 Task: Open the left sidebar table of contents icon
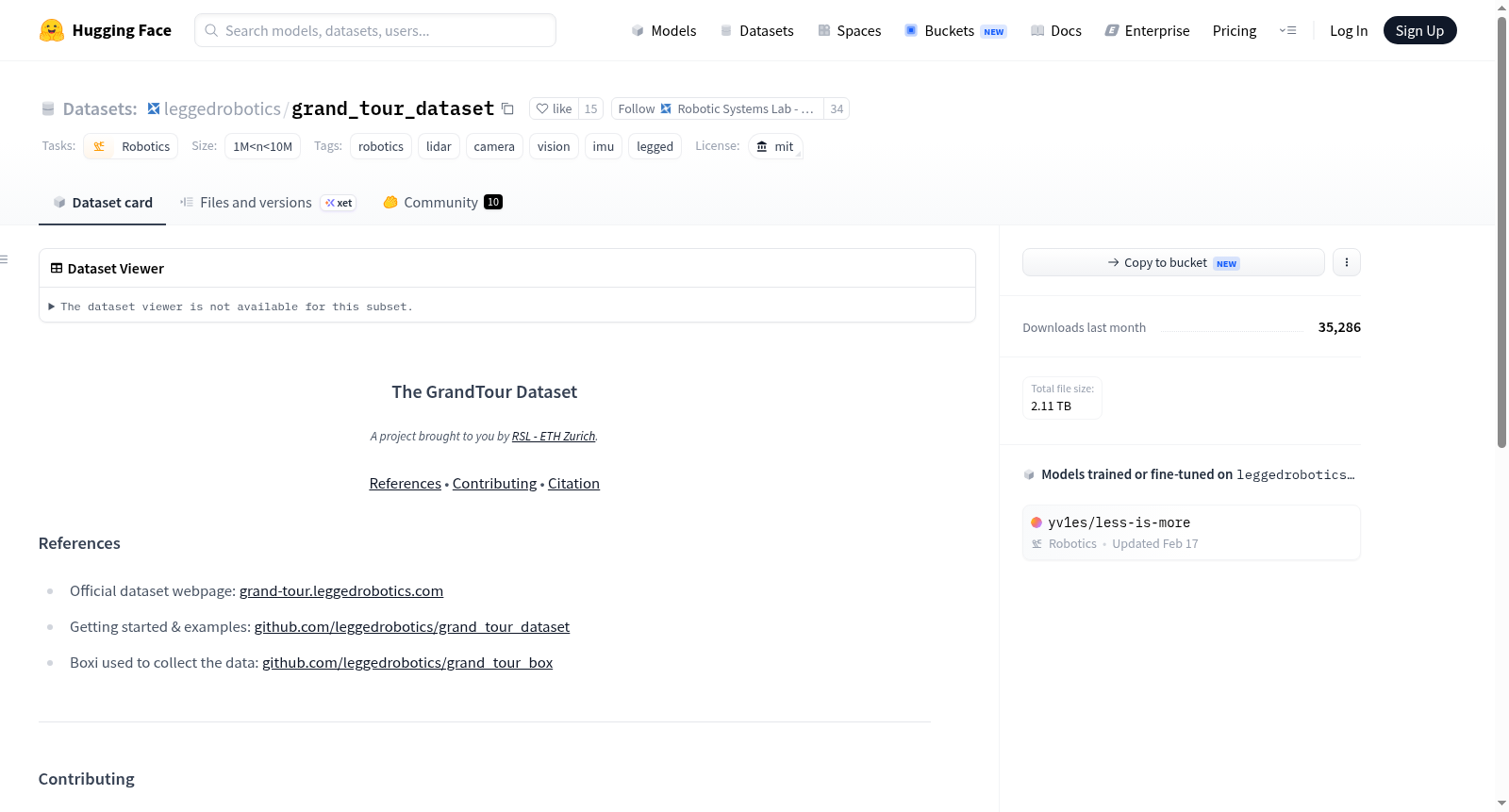pyautogui.click(x=4, y=259)
